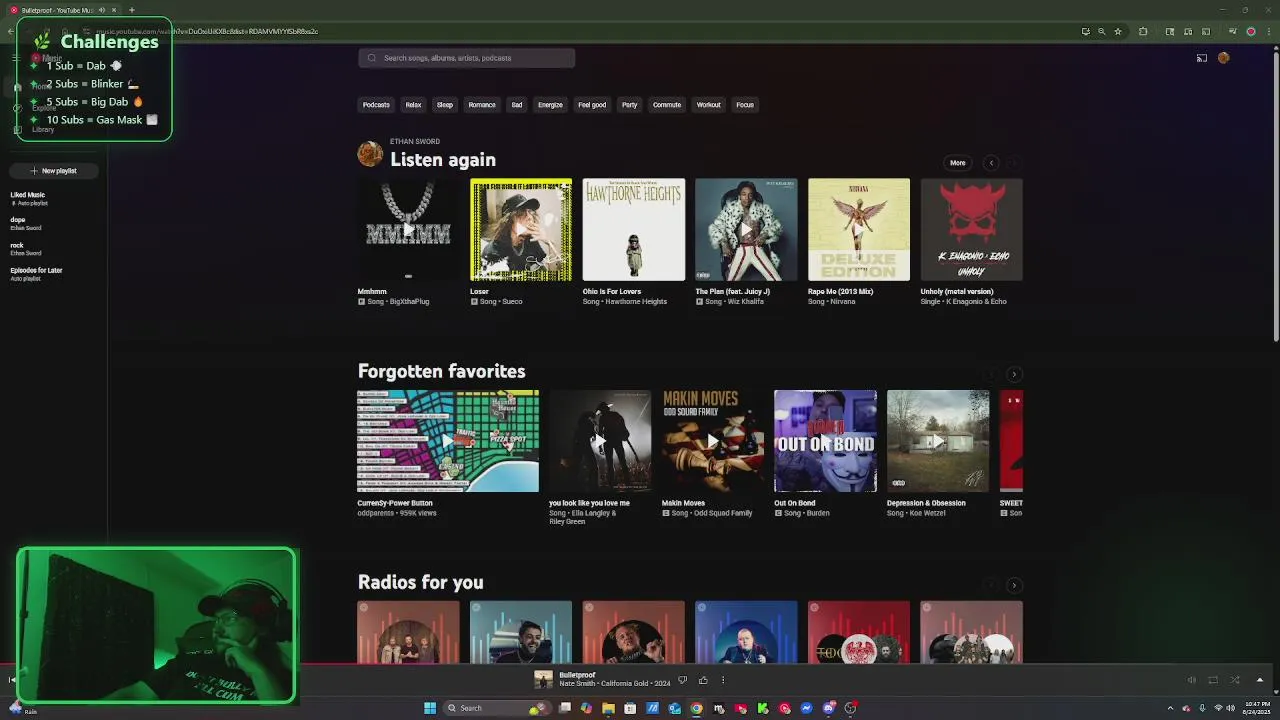Select the Energize mood chip
This screenshot has width=1280, height=720.
pyautogui.click(x=550, y=105)
